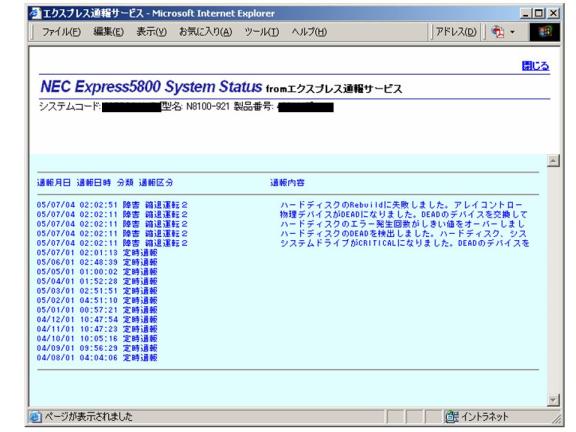Close the Internet Explorer window
Viewport: 576px width, 432px height.
553,14
